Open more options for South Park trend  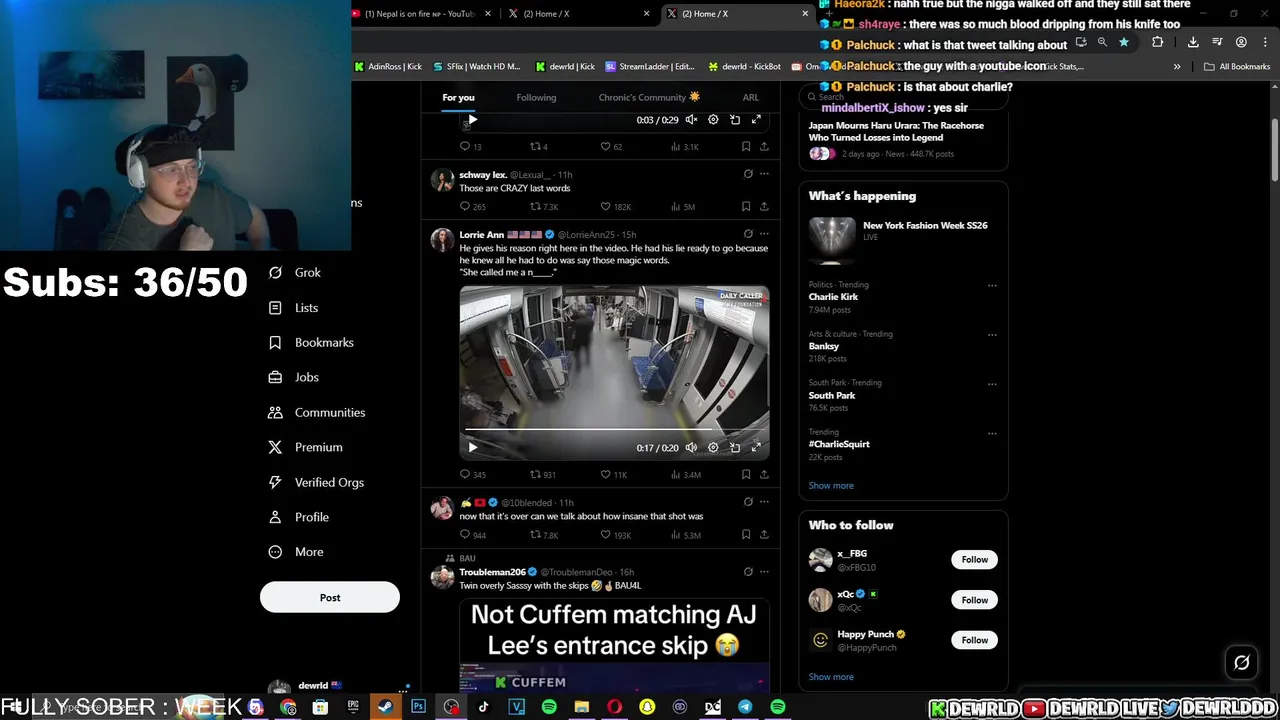coord(992,384)
